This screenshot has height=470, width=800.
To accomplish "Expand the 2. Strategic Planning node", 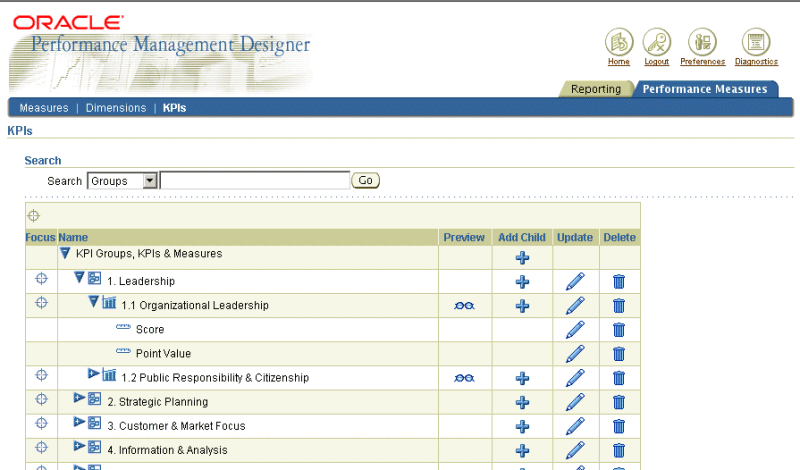I will pos(79,397).
